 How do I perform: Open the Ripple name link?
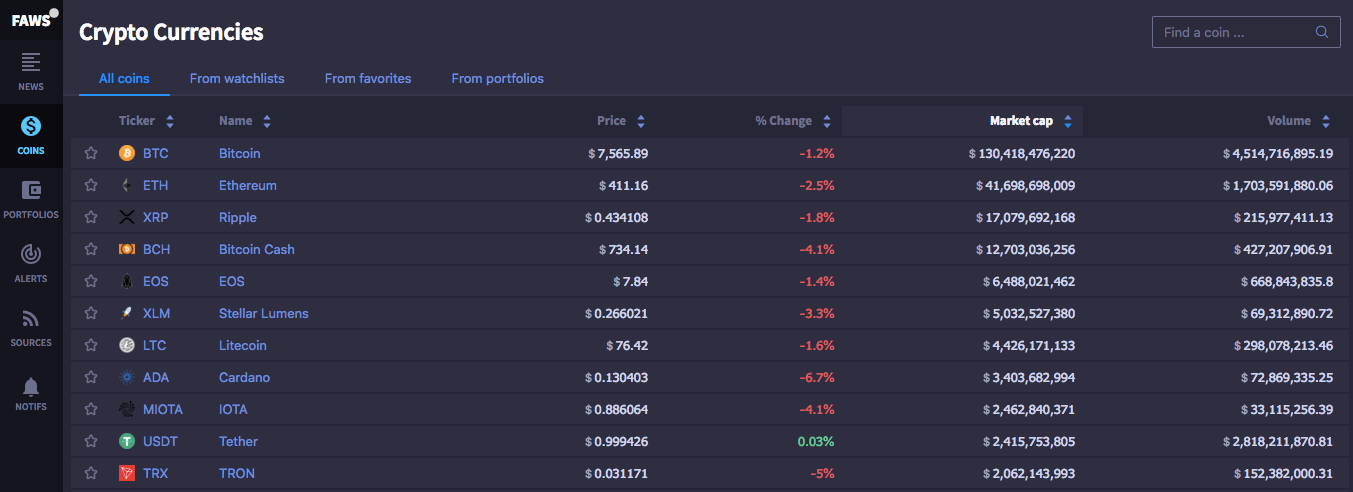(x=238, y=217)
